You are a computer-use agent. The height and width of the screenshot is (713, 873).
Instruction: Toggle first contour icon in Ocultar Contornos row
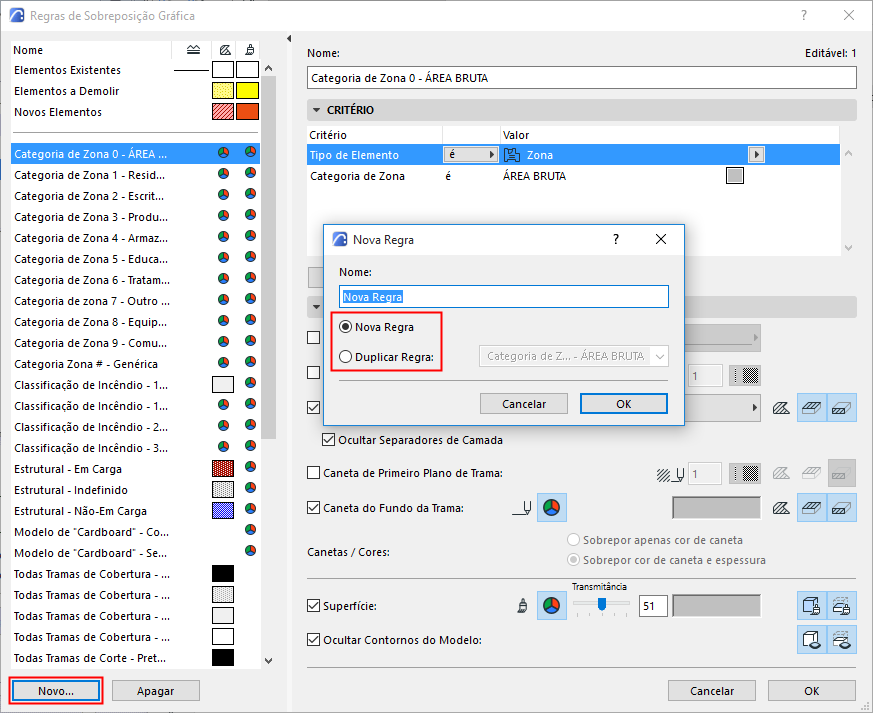812,640
